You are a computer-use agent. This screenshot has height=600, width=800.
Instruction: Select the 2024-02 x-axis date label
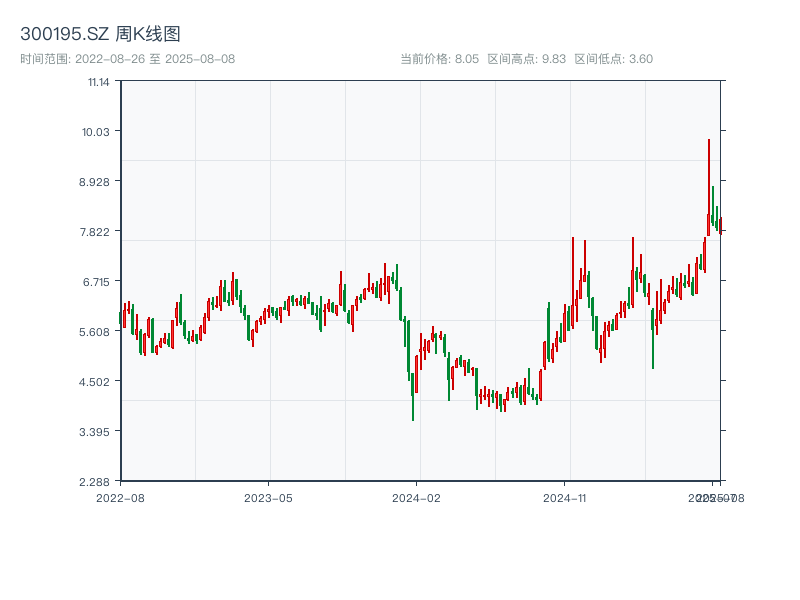tap(418, 497)
